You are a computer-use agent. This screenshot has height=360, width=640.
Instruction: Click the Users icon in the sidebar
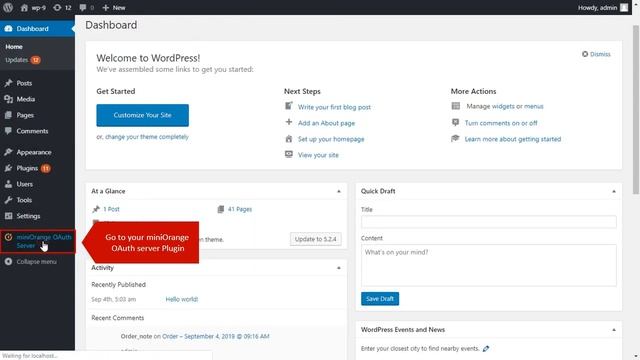8,184
